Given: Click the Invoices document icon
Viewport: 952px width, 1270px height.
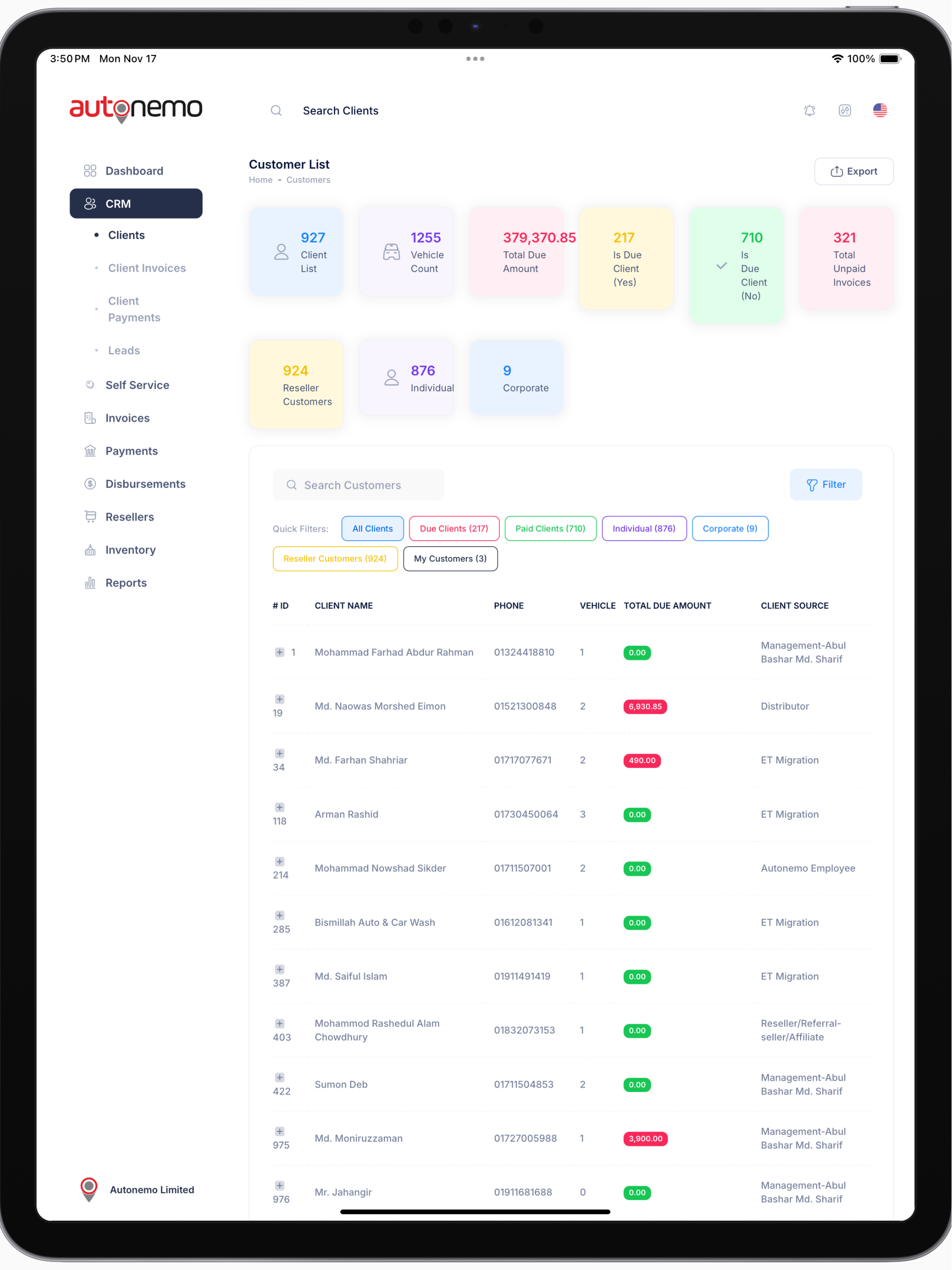Looking at the screenshot, I should (90, 418).
